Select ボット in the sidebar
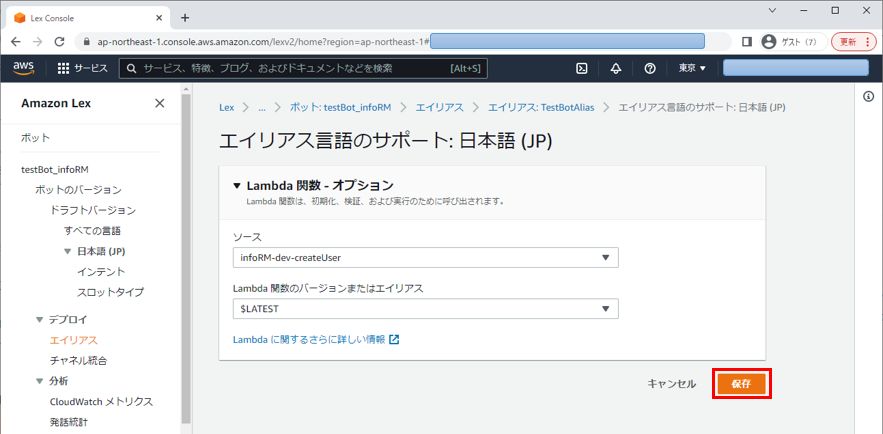The height and width of the screenshot is (434, 883). click(35, 137)
